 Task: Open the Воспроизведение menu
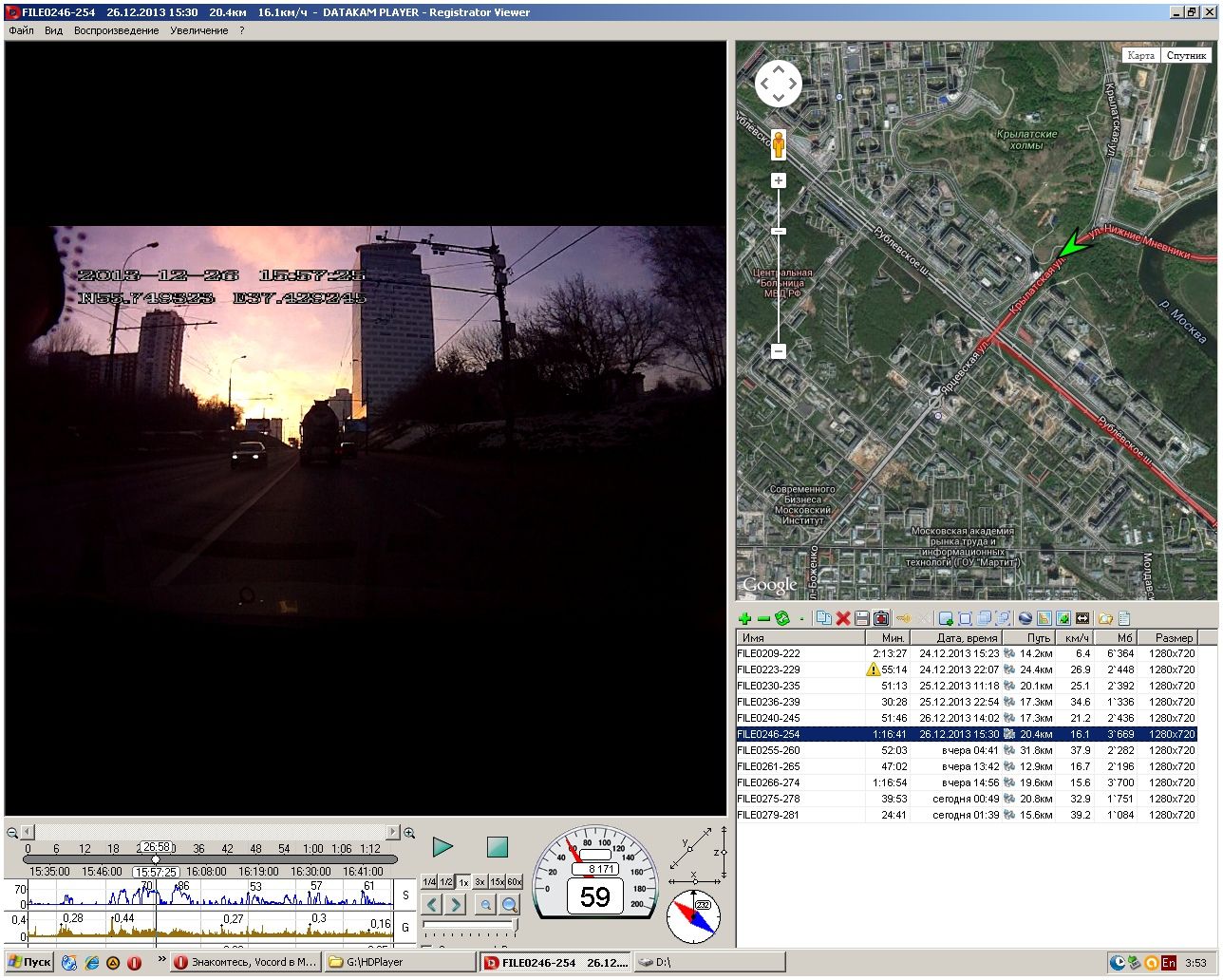click(x=116, y=30)
